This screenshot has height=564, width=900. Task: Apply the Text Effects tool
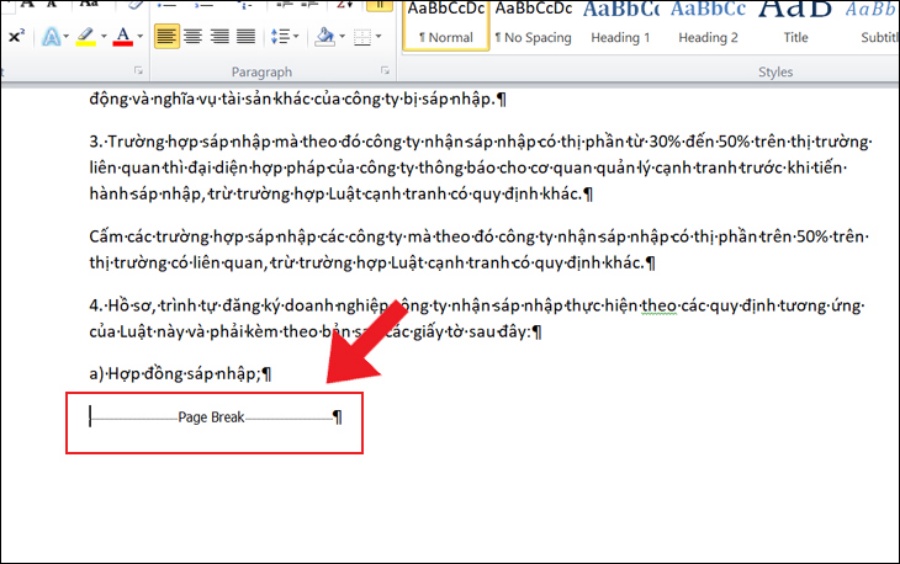[50, 37]
